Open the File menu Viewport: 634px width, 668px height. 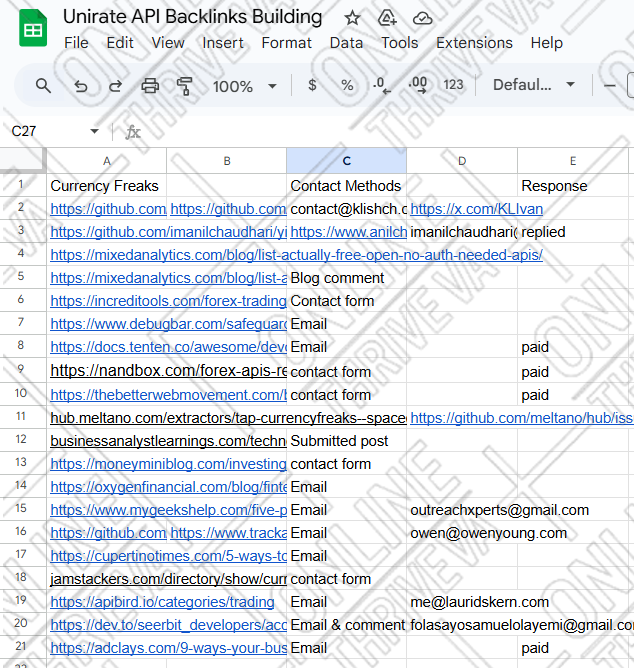76,43
